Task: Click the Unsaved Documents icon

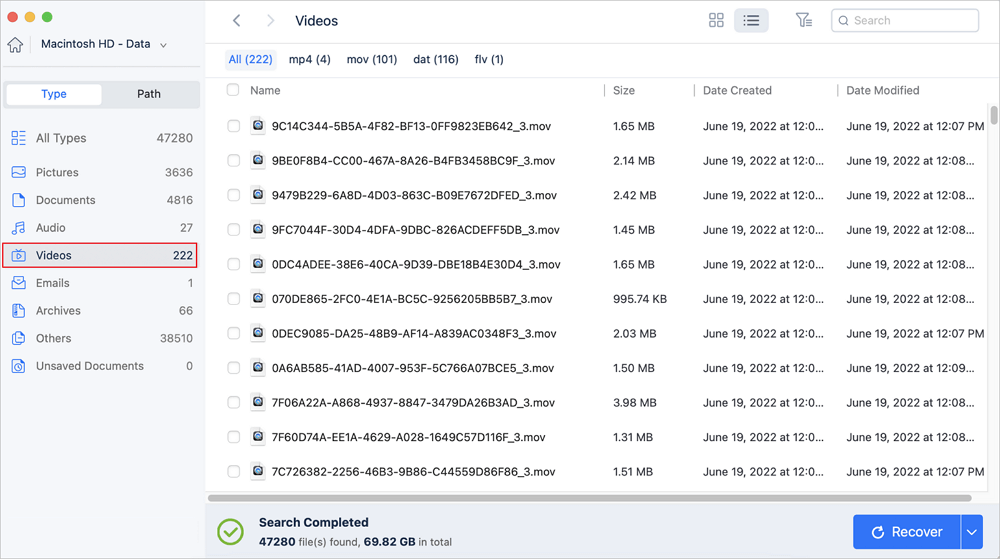Action: (18, 366)
